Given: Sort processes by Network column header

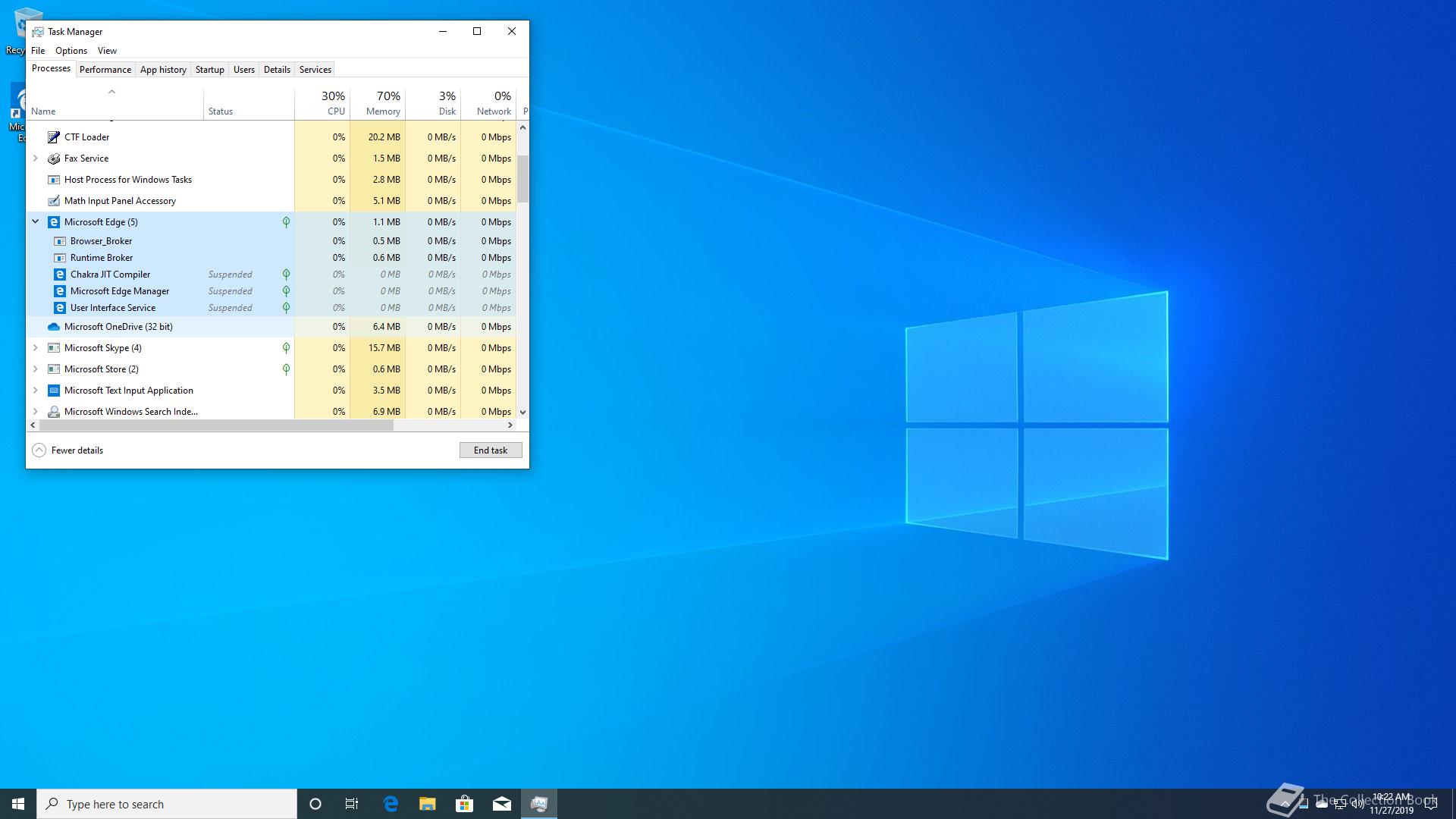Looking at the screenshot, I should 488,104.
